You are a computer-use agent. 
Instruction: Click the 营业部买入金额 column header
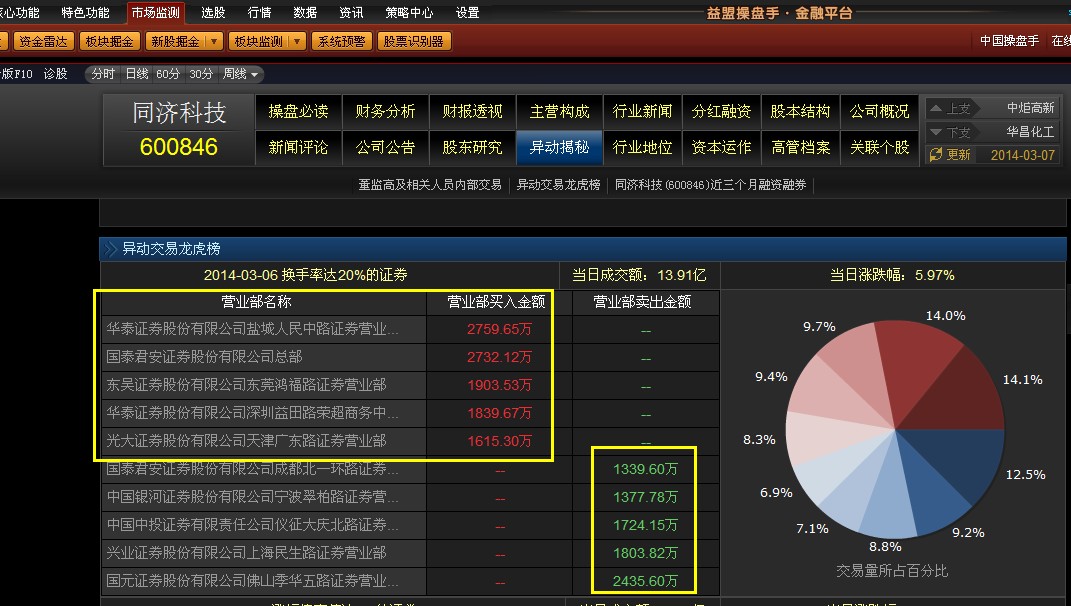tap(496, 301)
